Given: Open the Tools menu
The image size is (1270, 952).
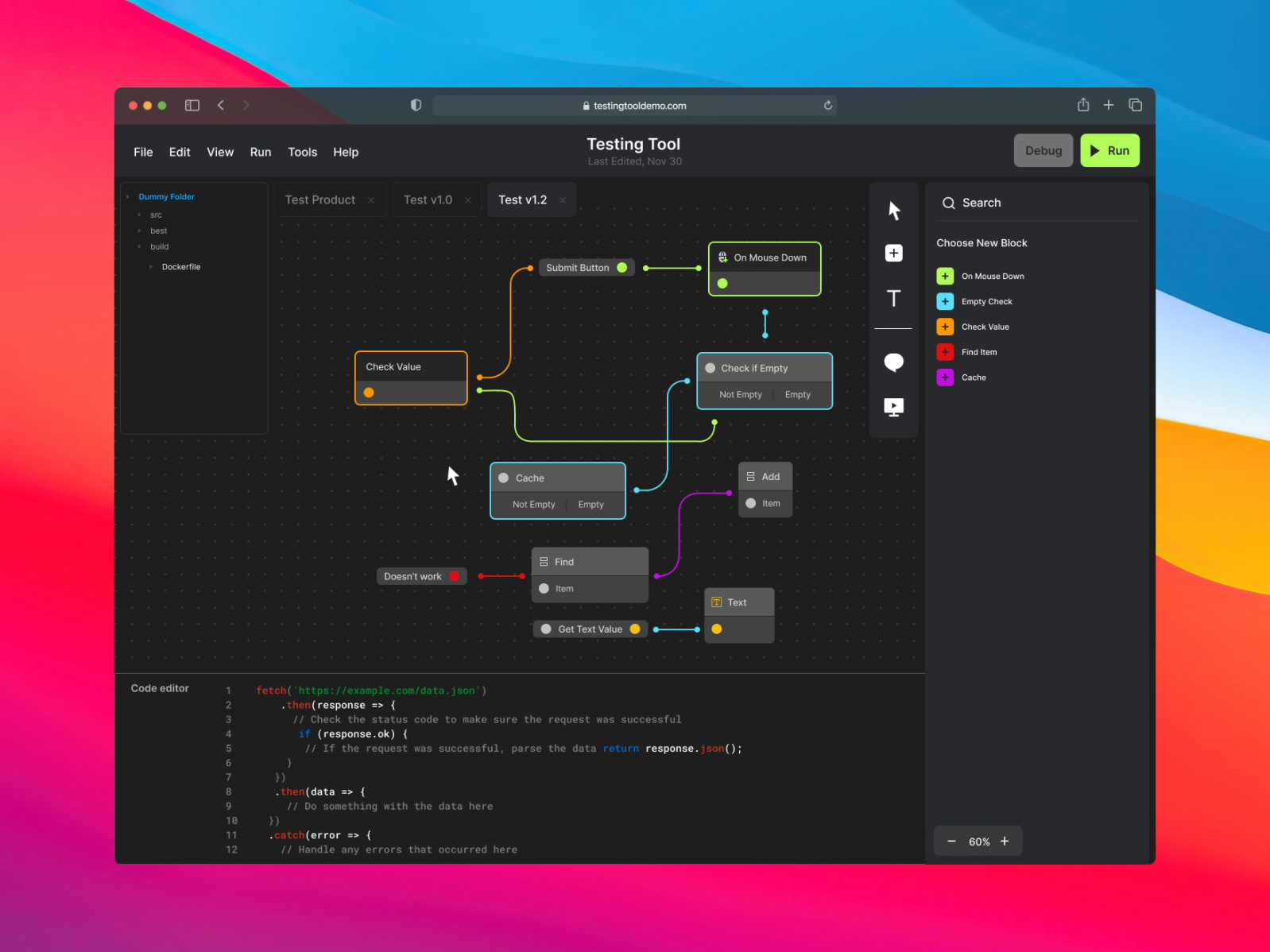Looking at the screenshot, I should pos(302,152).
